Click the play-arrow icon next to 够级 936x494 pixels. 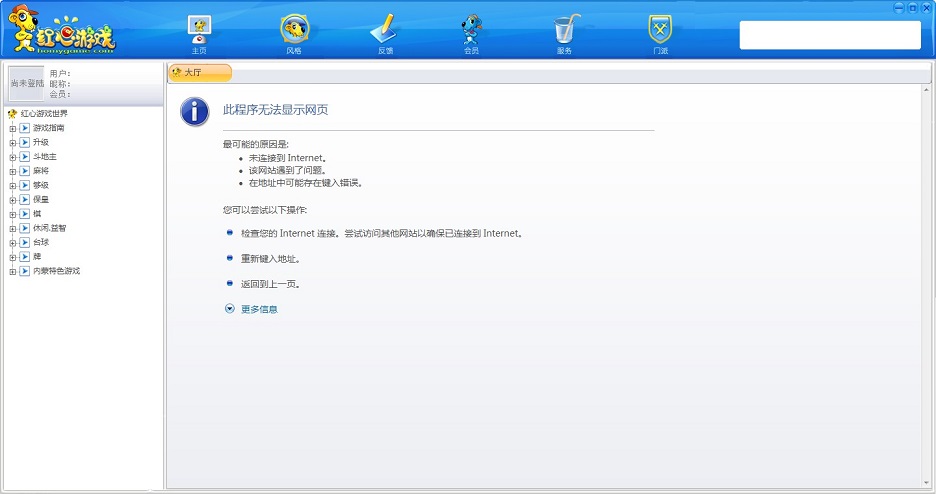pos(24,185)
